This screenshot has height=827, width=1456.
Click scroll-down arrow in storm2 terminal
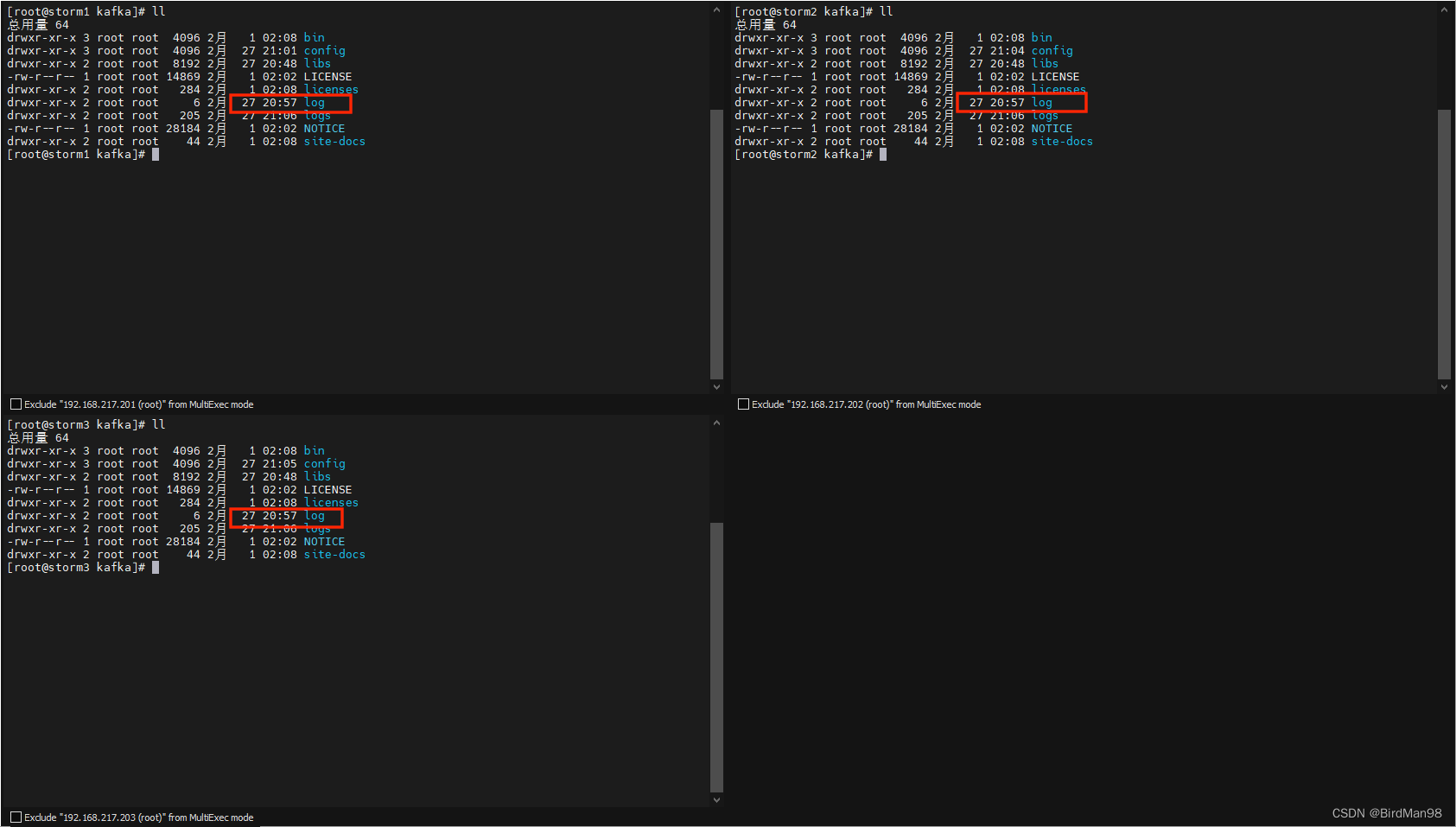pyautogui.click(x=1444, y=387)
